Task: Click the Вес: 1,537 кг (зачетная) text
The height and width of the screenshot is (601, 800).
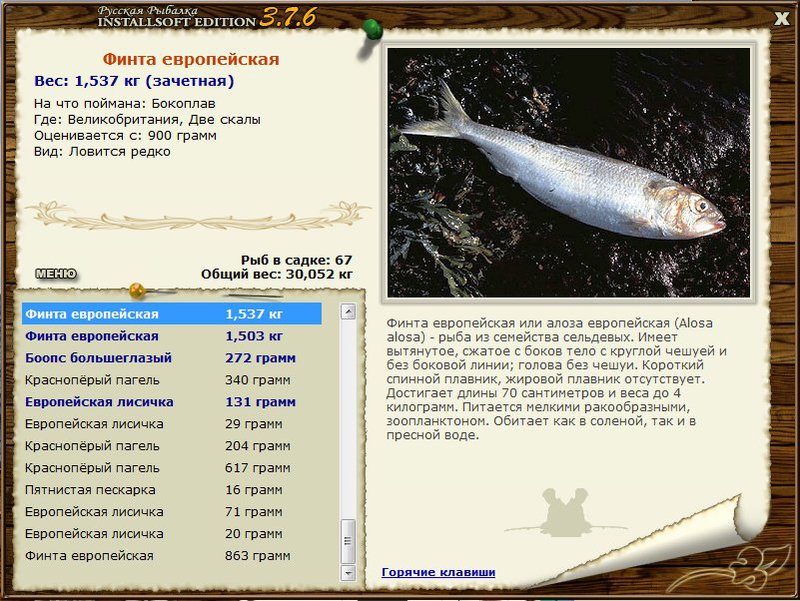Action: tap(134, 81)
